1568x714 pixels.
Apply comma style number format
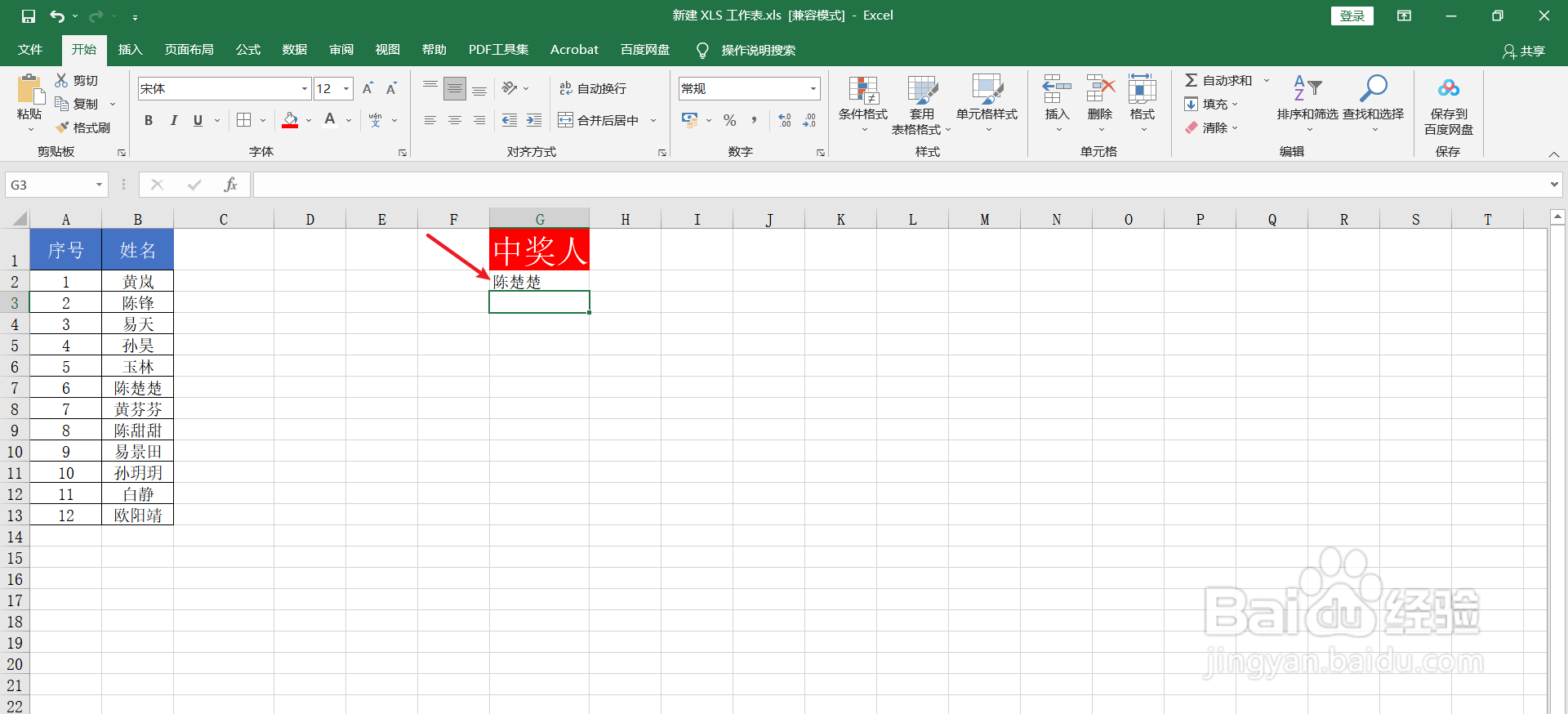pyautogui.click(x=754, y=120)
